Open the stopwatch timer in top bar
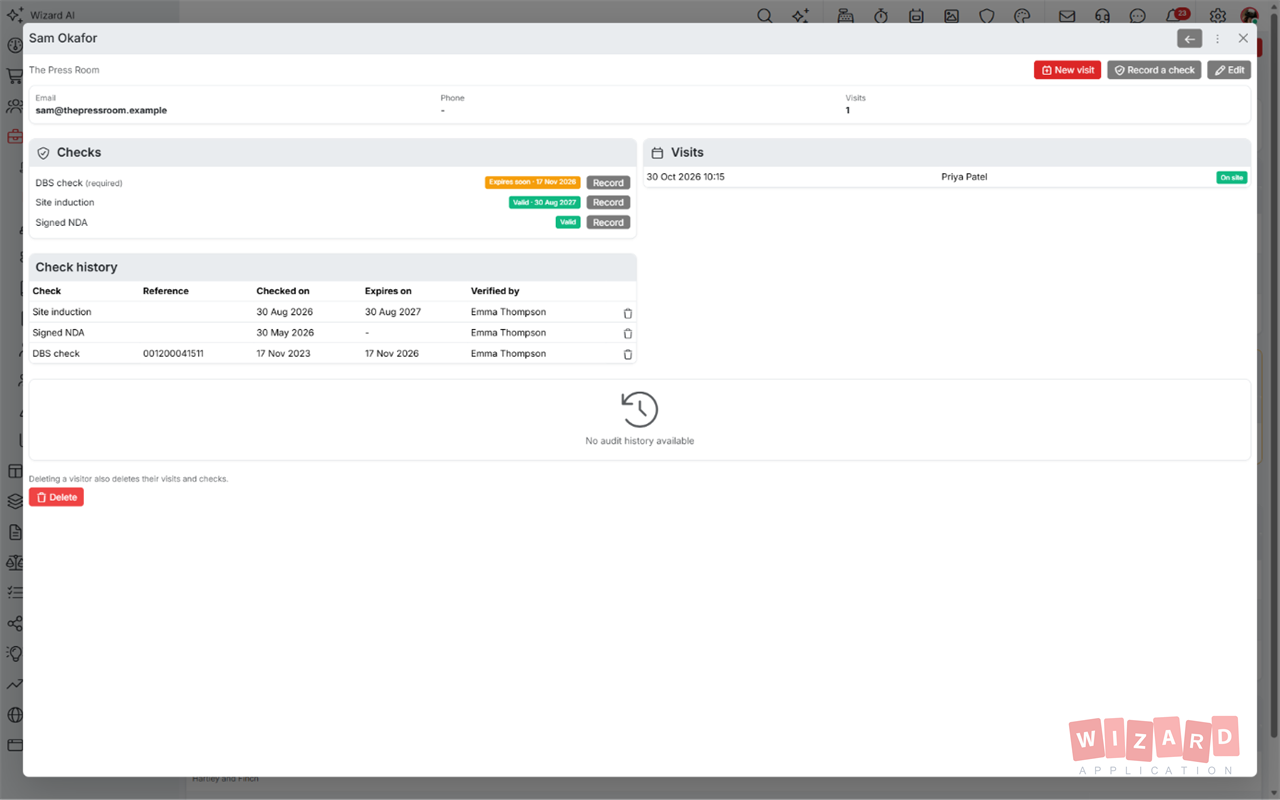The height and width of the screenshot is (800, 1280). [x=881, y=16]
